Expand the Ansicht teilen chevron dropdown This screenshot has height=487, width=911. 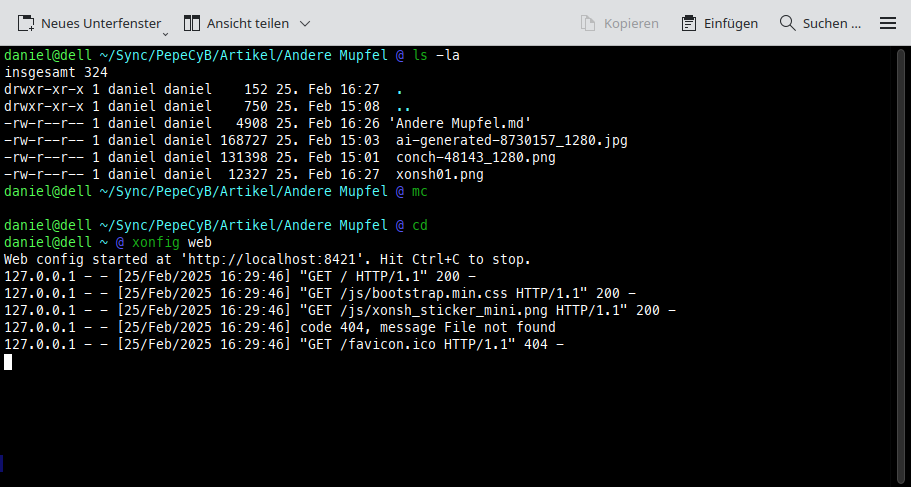305,23
